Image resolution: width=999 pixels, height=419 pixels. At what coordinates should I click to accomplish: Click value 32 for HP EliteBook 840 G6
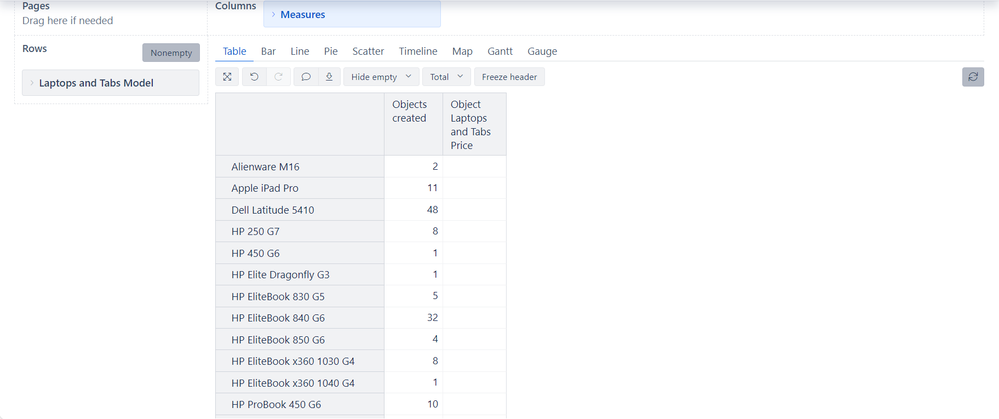[433, 317]
